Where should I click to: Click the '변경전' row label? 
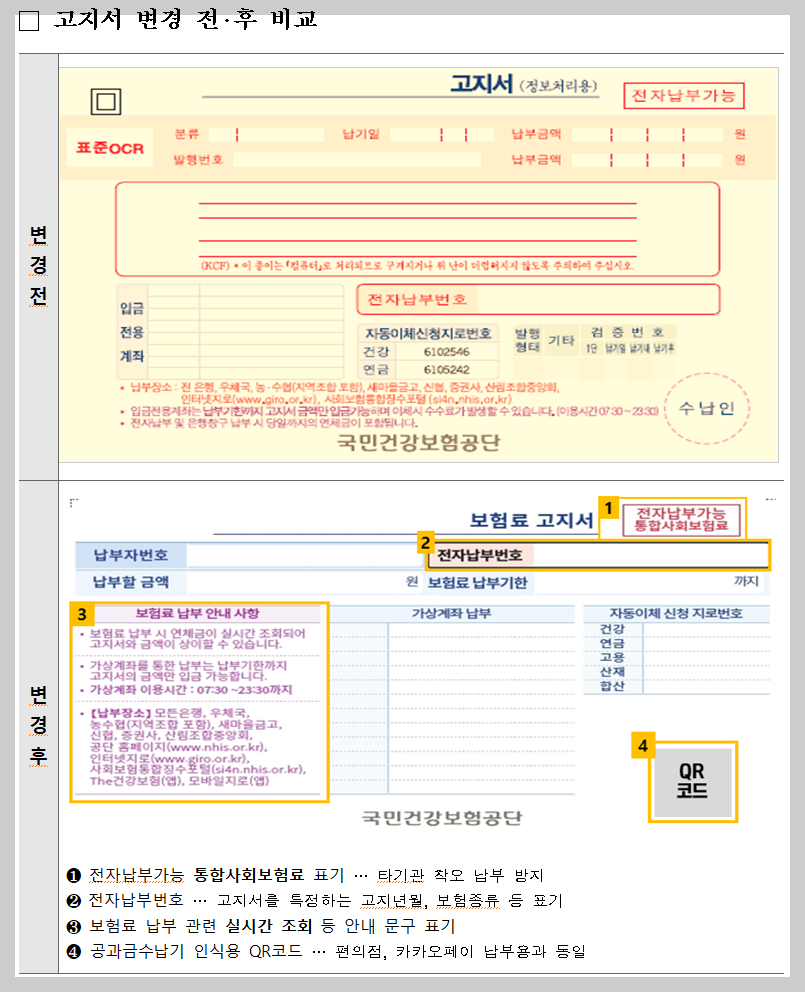39,266
